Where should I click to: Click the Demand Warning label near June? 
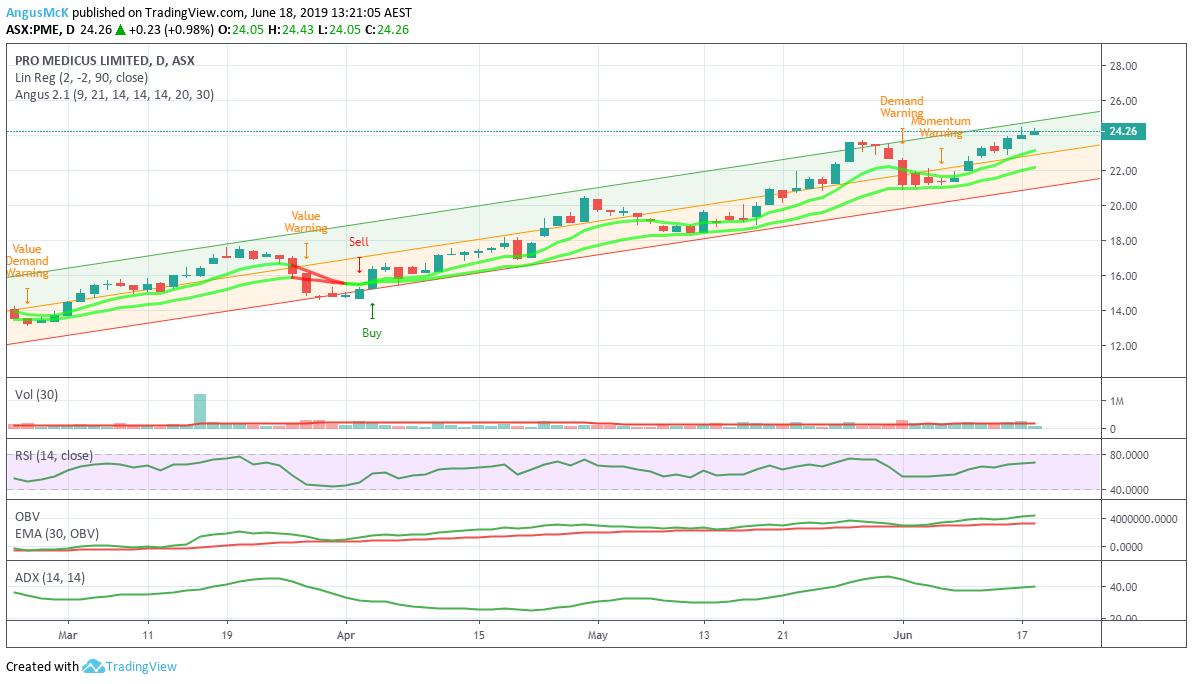tap(902, 107)
